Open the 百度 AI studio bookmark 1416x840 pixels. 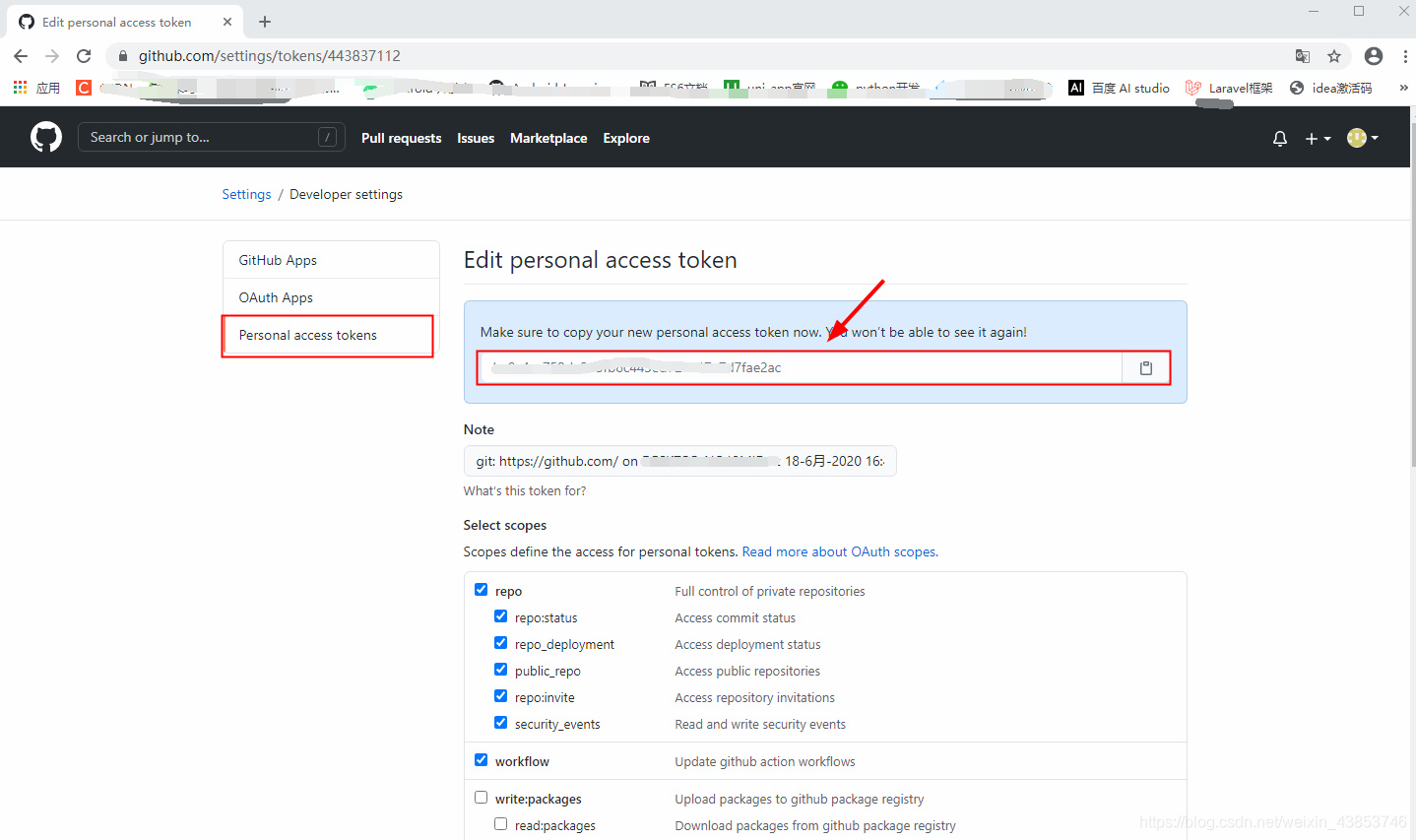[1120, 88]
